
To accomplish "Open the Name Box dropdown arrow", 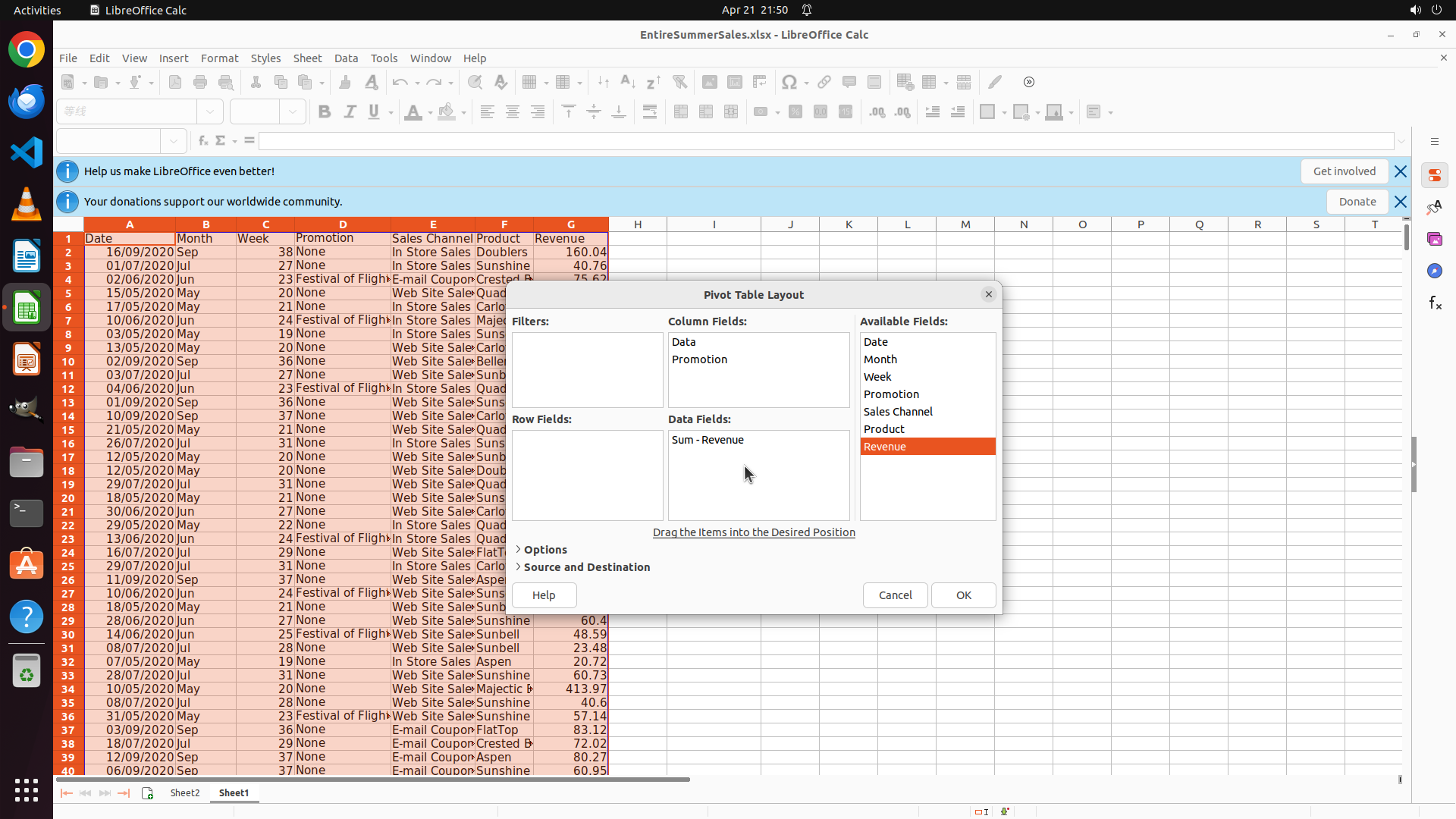I will coord(174,141).
